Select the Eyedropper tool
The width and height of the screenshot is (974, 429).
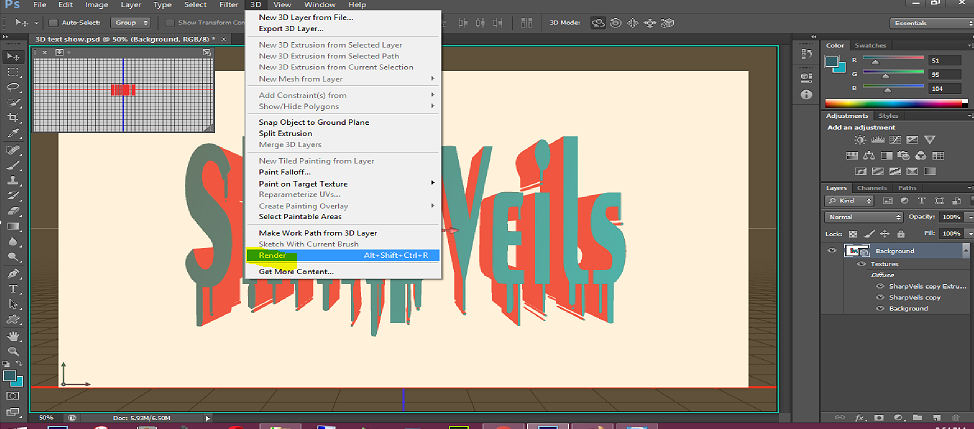pos(12,133)
